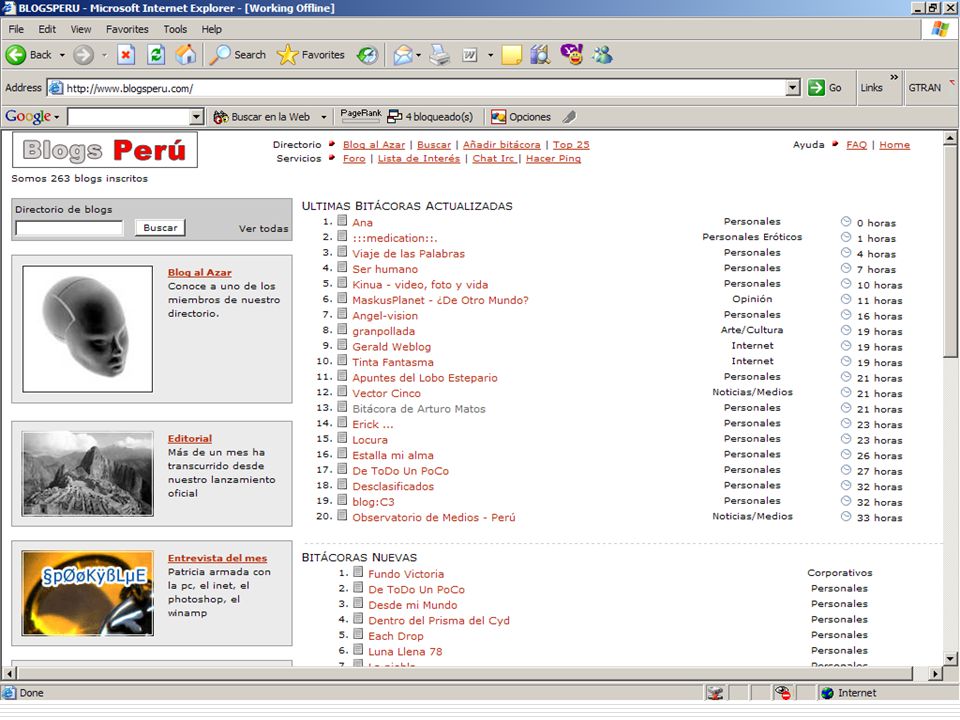960x720 pixels.
Task: Click the Ver todas link
Action: point(263,228)
